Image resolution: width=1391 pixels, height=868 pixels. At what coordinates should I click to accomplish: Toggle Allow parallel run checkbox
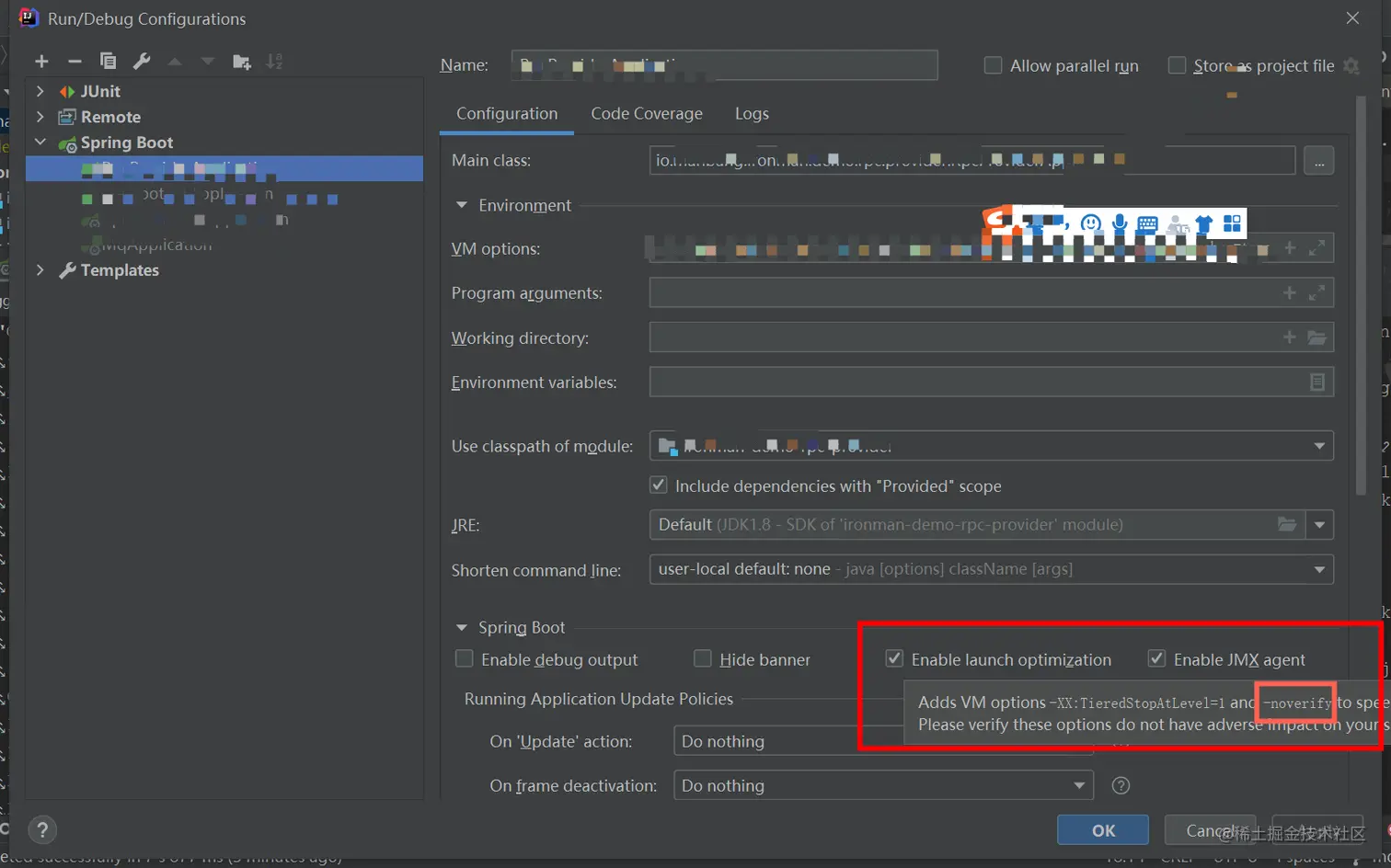993,65
